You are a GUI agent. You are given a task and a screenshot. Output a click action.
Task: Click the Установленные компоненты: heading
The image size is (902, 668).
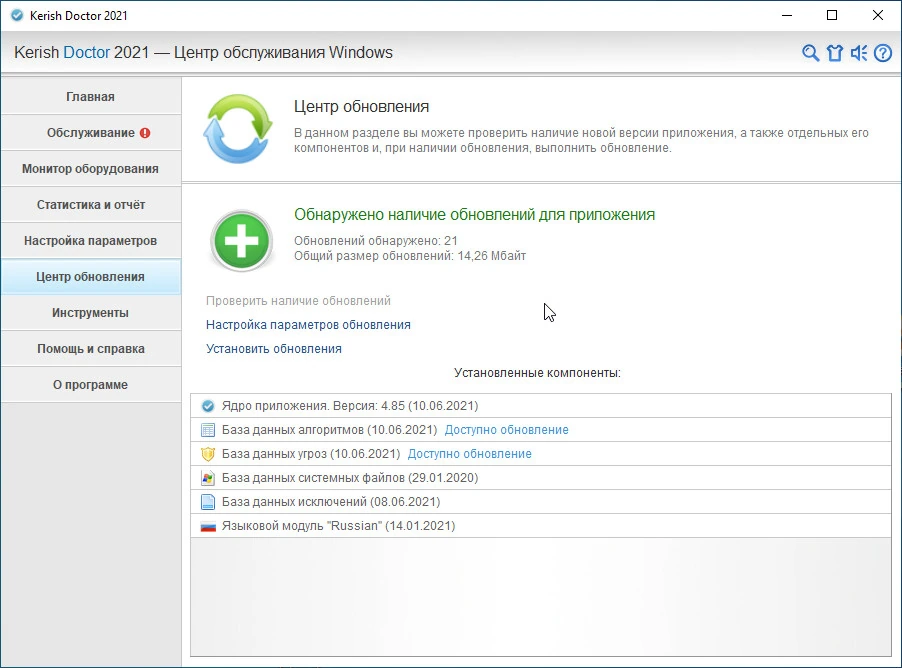[537, 373]
